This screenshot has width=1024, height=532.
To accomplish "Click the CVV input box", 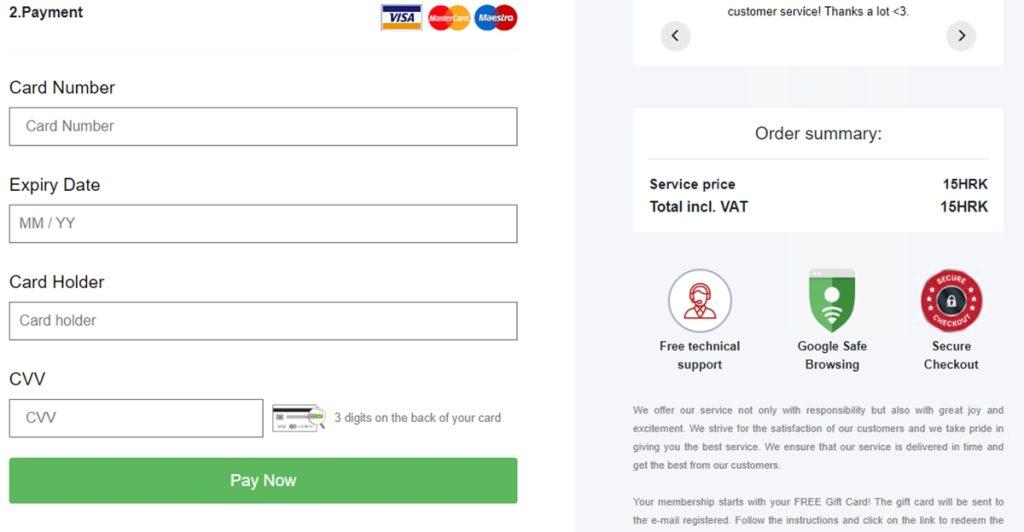I will 136,418.
